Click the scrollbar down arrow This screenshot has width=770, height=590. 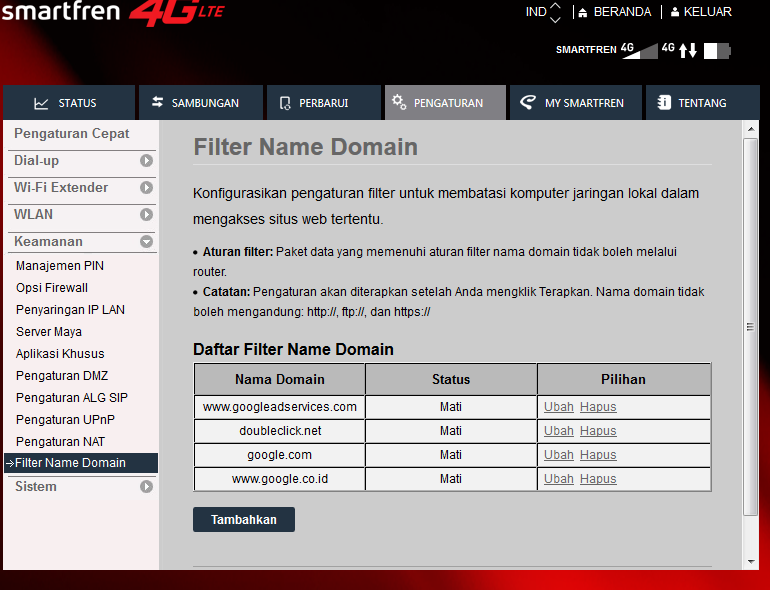pos(750,561)
